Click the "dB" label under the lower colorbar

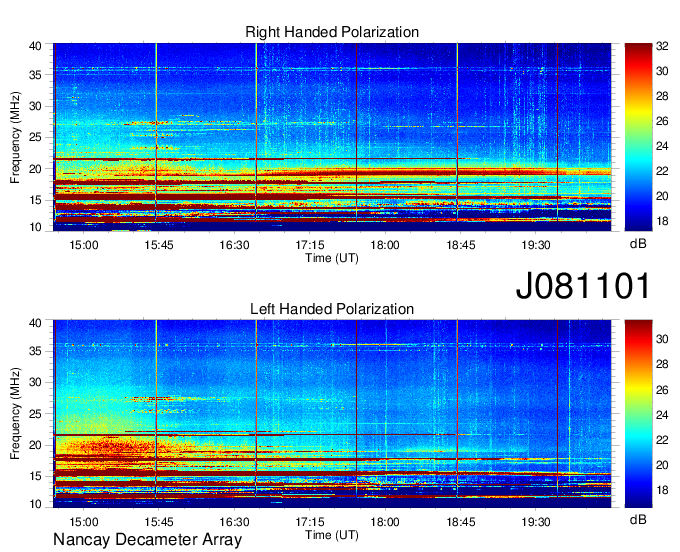[x=638, y=519]
